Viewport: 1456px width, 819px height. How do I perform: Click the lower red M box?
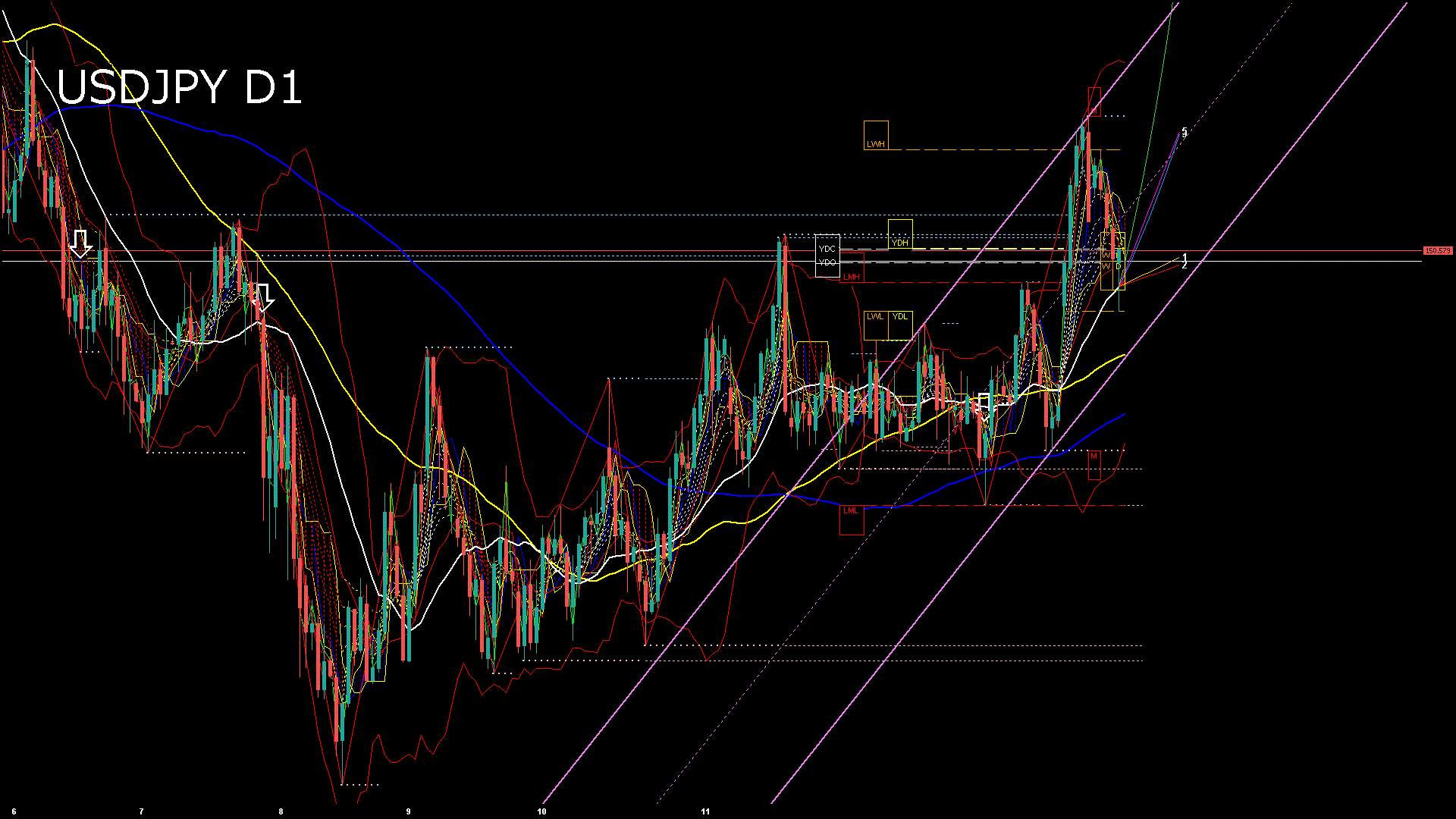pos(1094,465)
